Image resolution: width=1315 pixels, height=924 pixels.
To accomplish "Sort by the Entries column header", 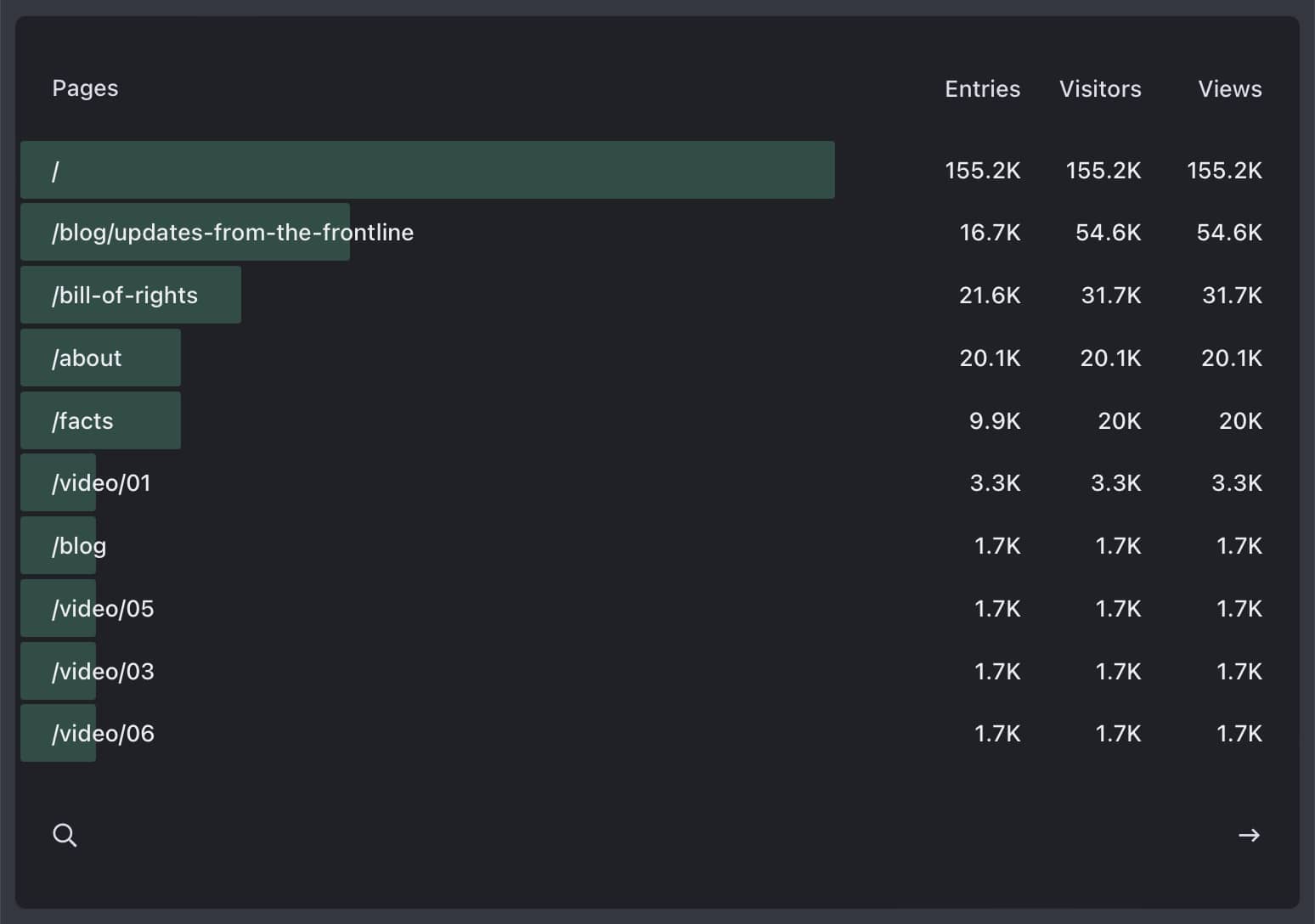I will [x=982, y=89].
